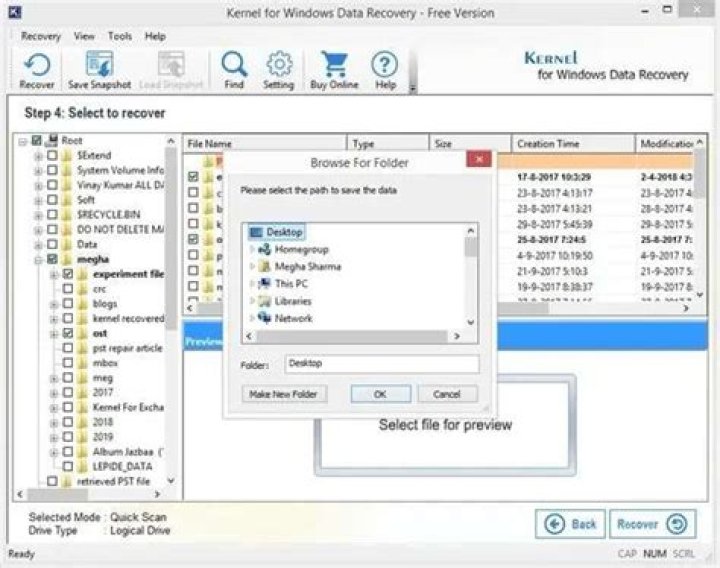The image size is (720, 568).
Task: Expand Homegroup in Browse For Folder
Action: [x=252, y=249]
